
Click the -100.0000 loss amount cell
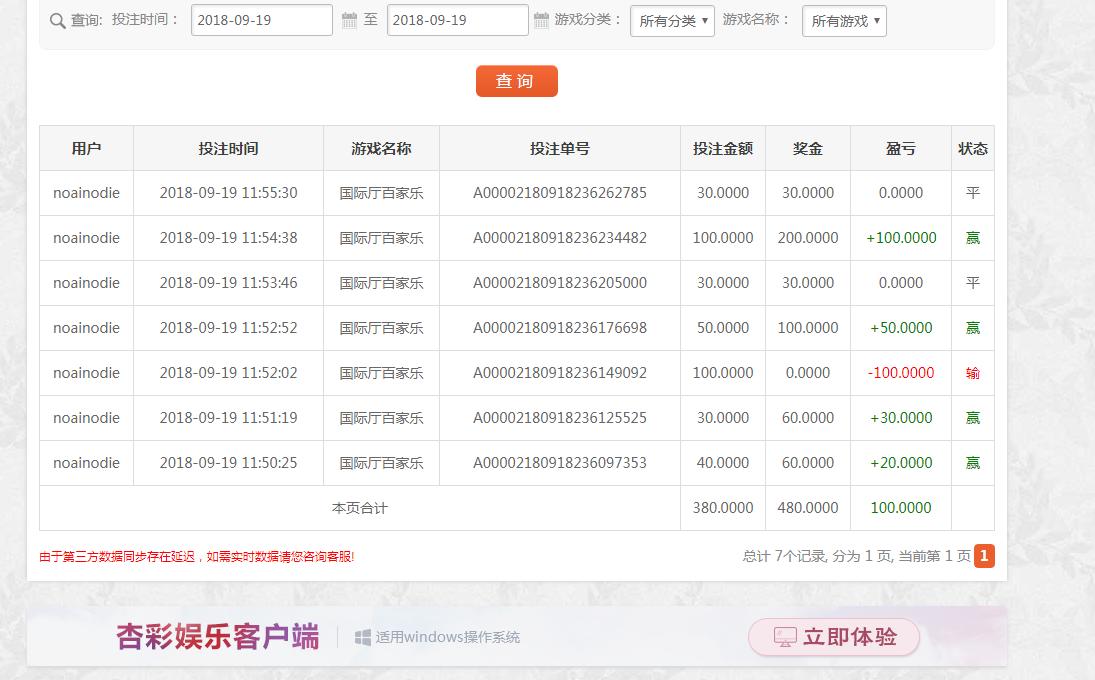tap(900, 373)
